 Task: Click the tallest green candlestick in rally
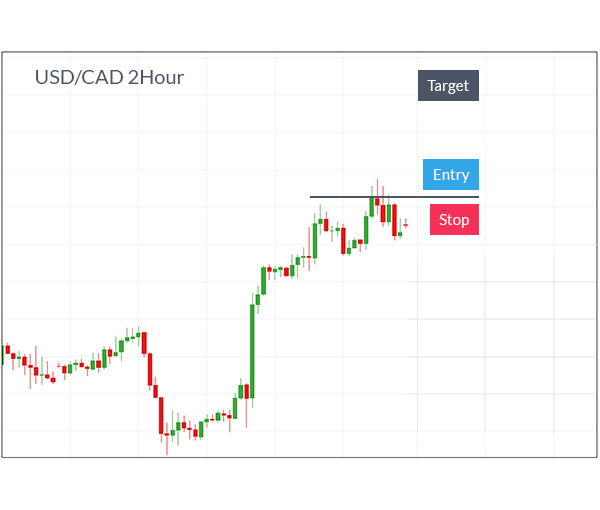(x=252, y=351)
